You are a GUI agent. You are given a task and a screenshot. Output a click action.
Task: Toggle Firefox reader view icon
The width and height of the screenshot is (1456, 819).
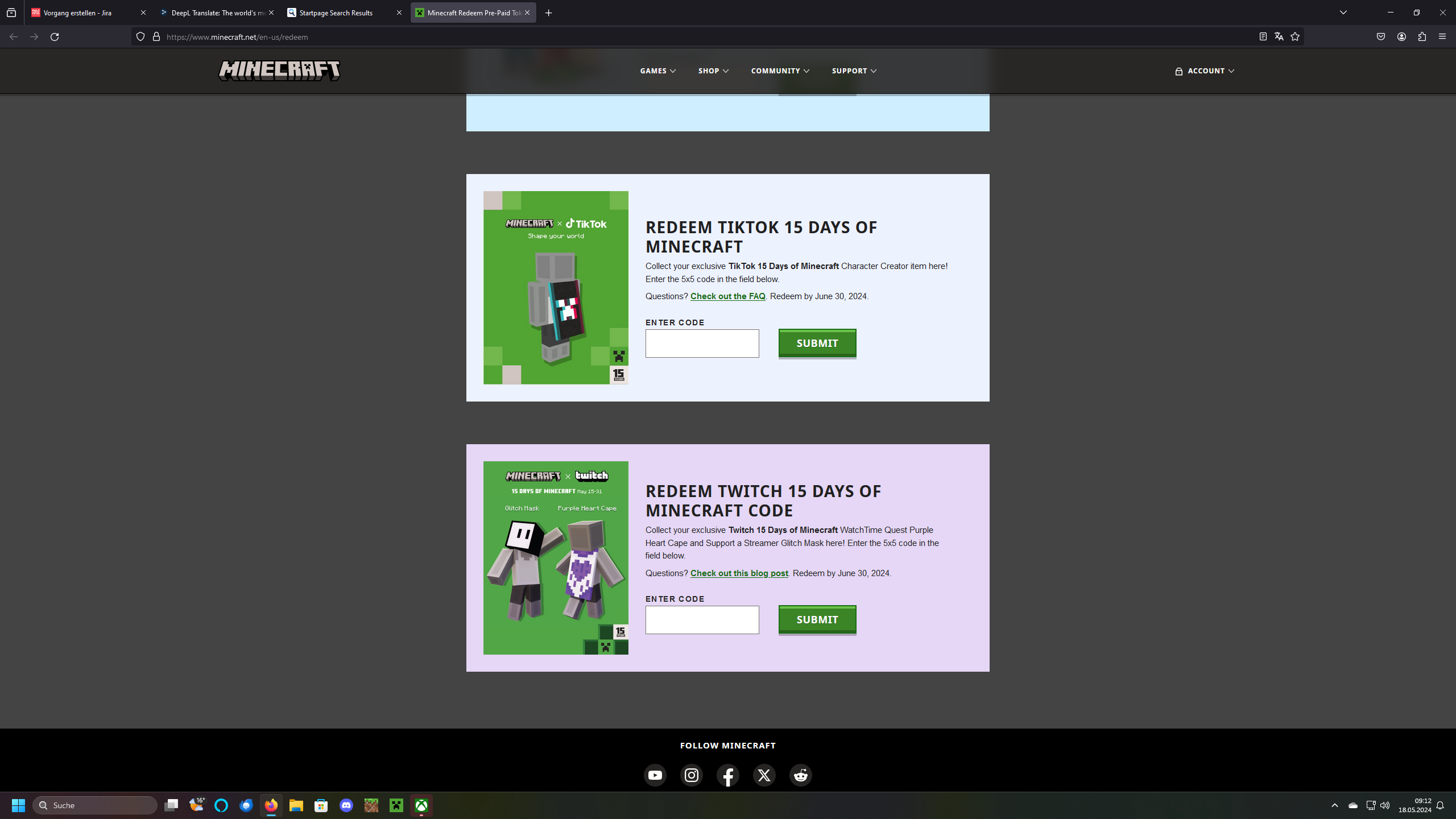click(1263, 36)
